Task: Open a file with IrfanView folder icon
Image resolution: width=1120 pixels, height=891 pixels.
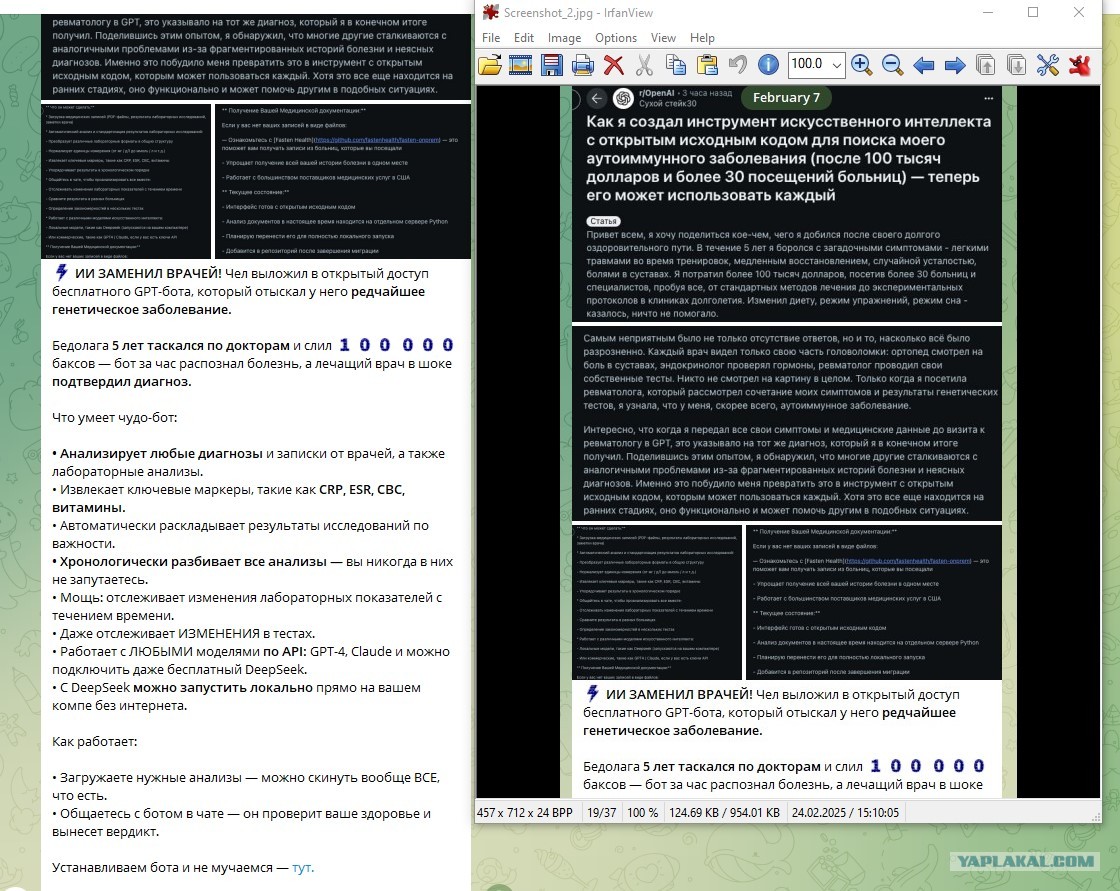Action: (489, 65)
